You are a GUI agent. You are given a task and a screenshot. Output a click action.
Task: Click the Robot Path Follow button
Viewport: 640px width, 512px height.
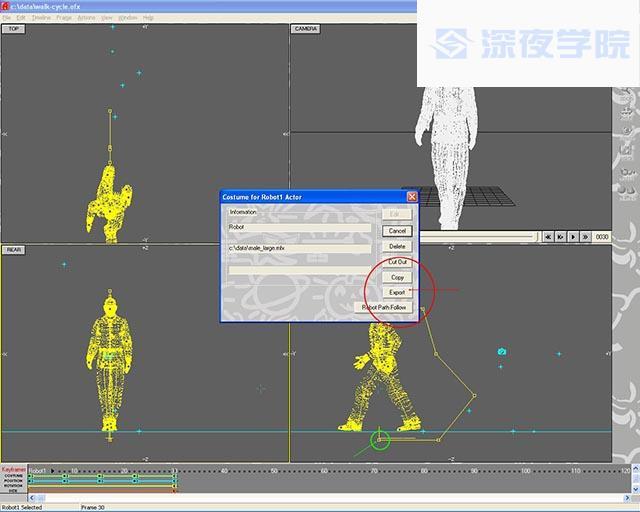coord(384,308)
